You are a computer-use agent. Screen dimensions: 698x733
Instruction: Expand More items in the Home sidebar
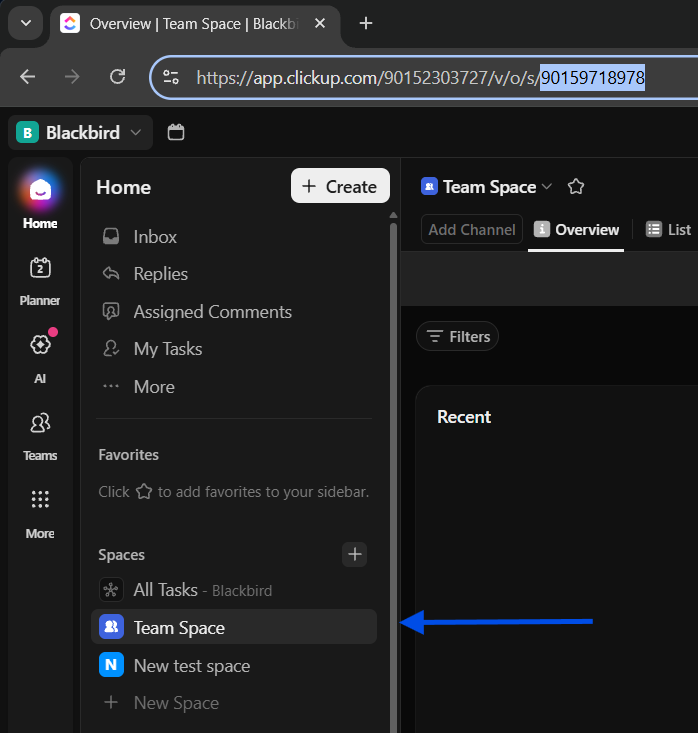(x=234, y=387)
